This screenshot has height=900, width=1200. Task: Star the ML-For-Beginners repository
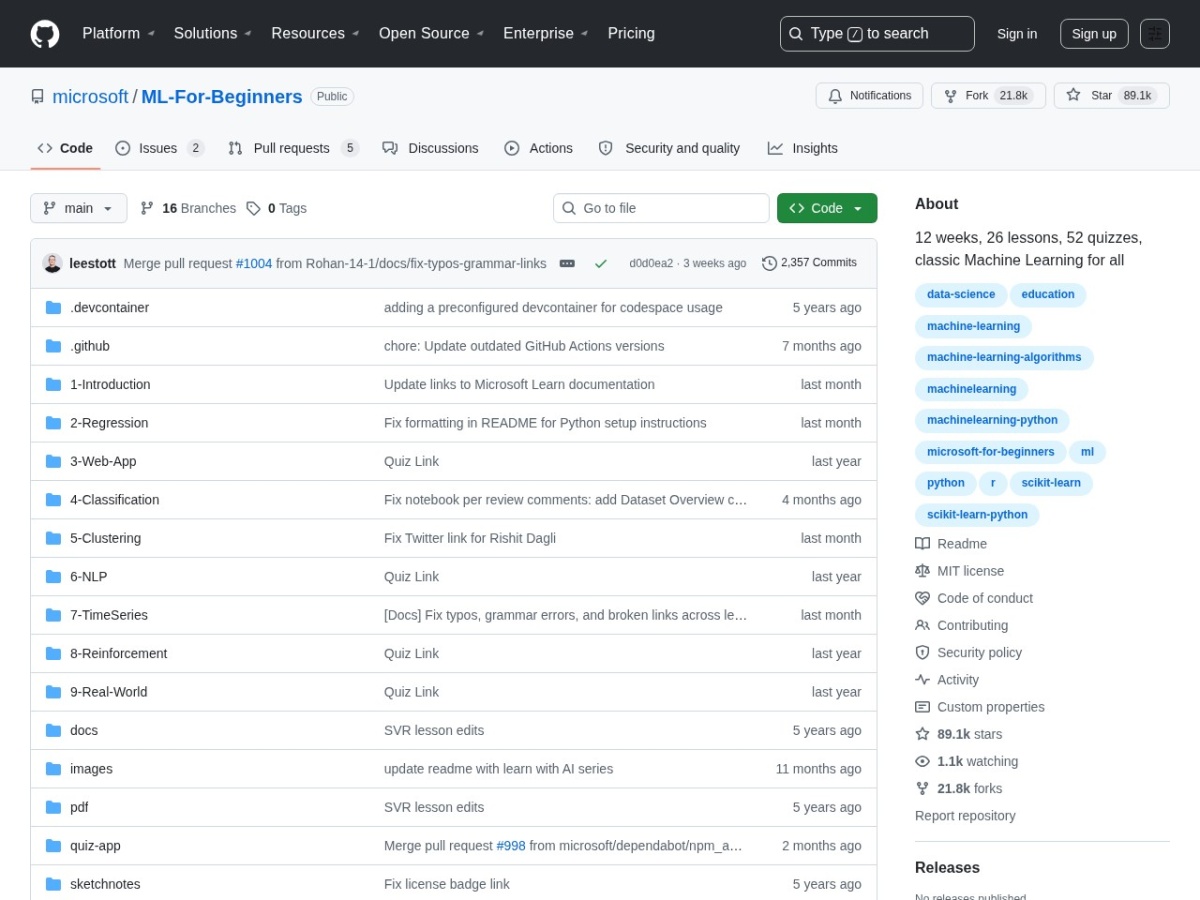(1111, 96)
